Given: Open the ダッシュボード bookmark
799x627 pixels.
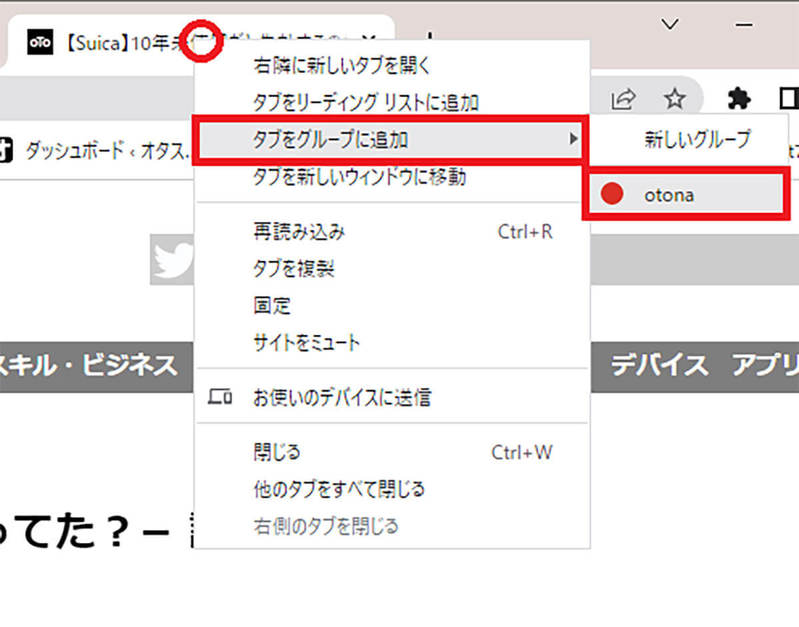Looking at the screenshot, I should pyautogui.click(x=107, y=150).
